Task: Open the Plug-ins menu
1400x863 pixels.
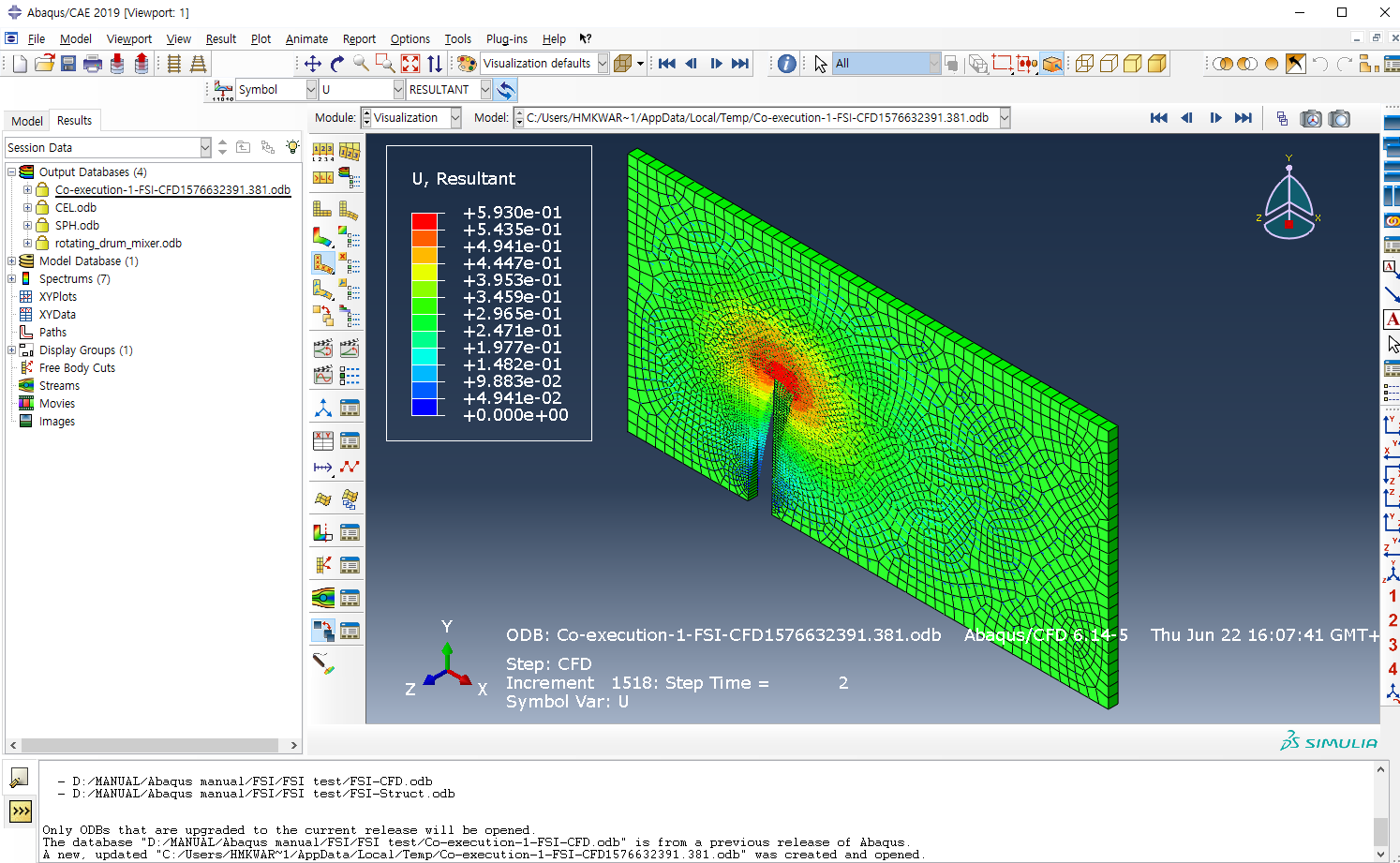Action: click(x=507, y=39)
